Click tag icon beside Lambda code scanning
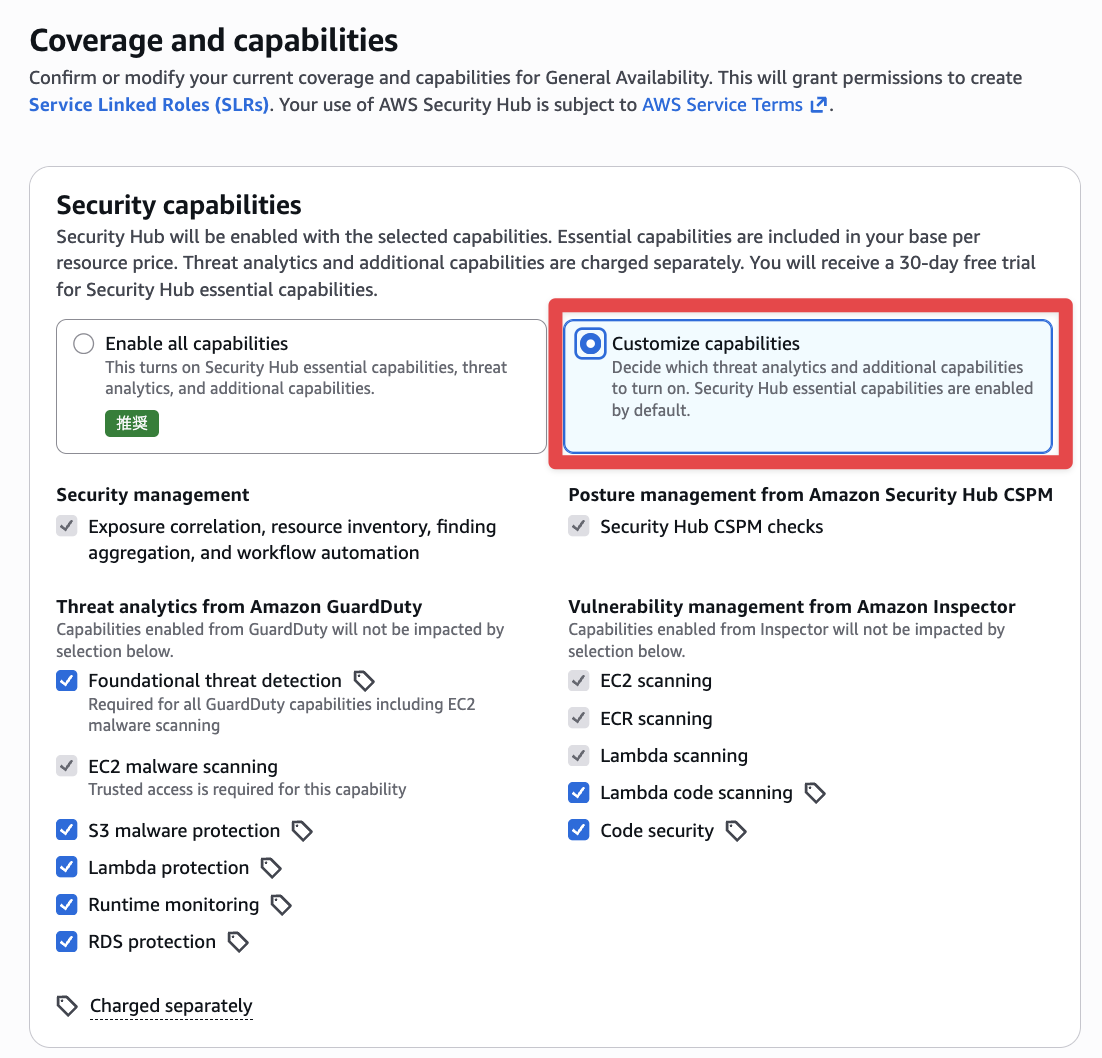1102x1058 pixels. pyautogui.click(x=816, y=793)
